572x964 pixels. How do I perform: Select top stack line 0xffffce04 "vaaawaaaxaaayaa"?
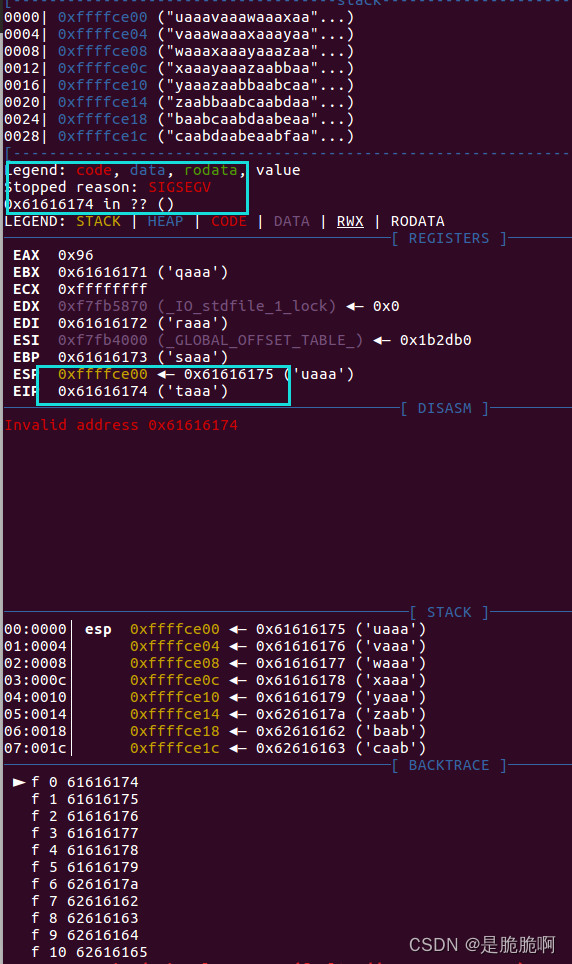[179, 34]
